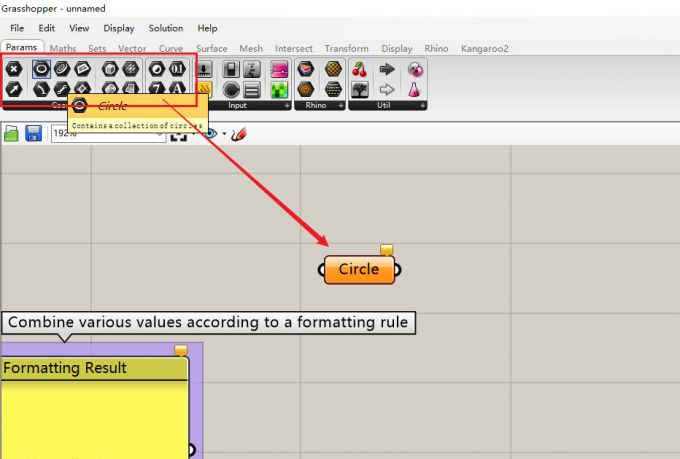Expand the Rhino panel with its plus button
This screenshot has width=680, height=459.
[341, 105]
